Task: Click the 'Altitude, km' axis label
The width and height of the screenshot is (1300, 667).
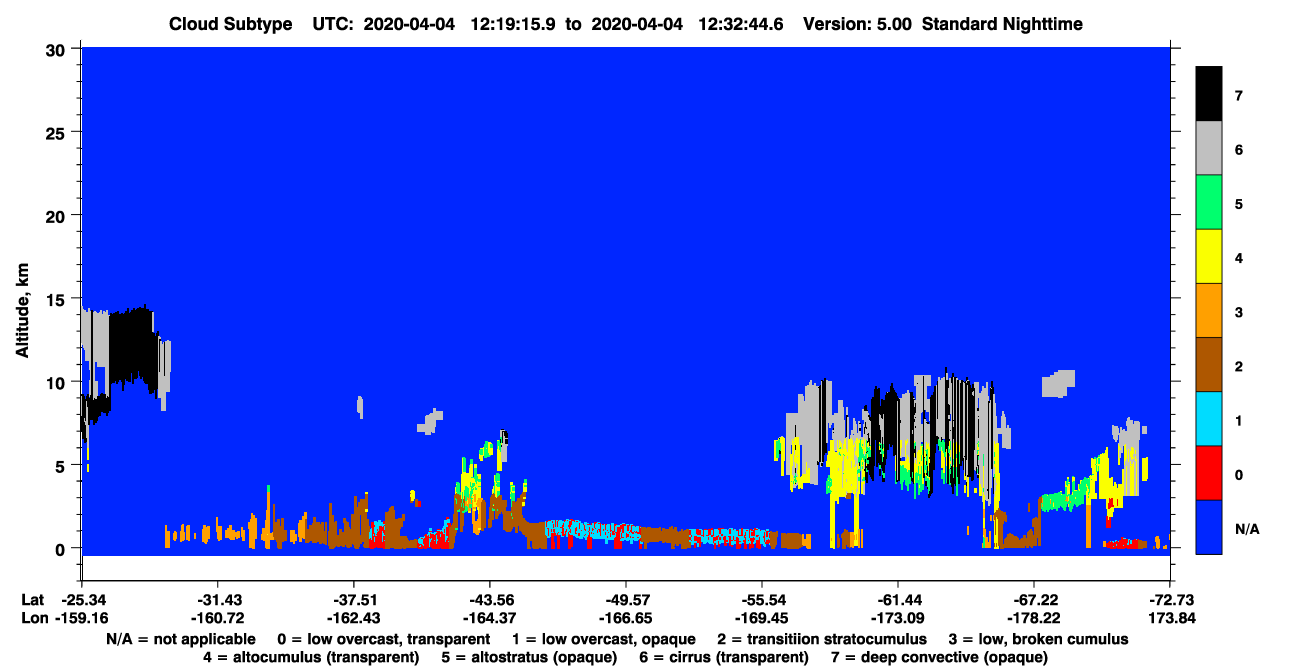Action: [22, 310]
